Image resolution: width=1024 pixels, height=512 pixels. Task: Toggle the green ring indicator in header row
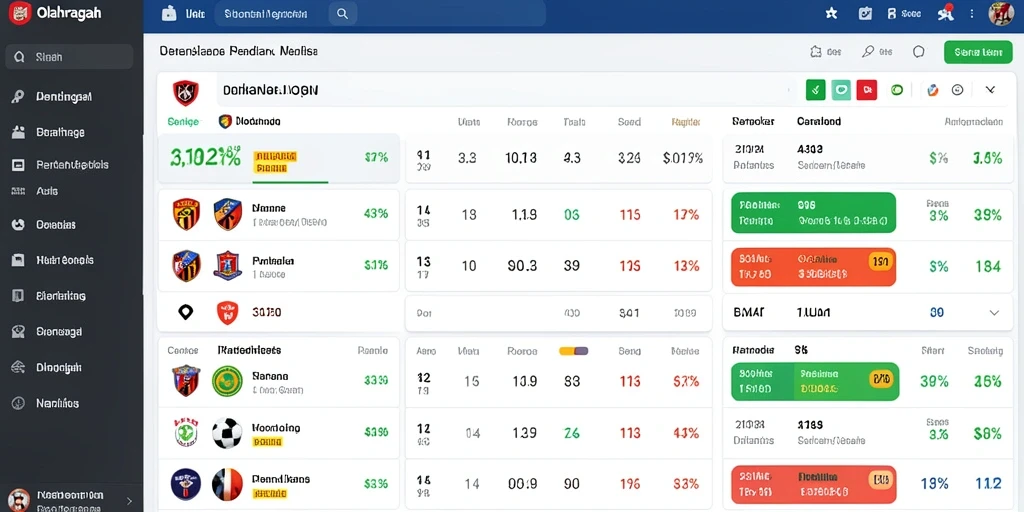tap(897, 90)
